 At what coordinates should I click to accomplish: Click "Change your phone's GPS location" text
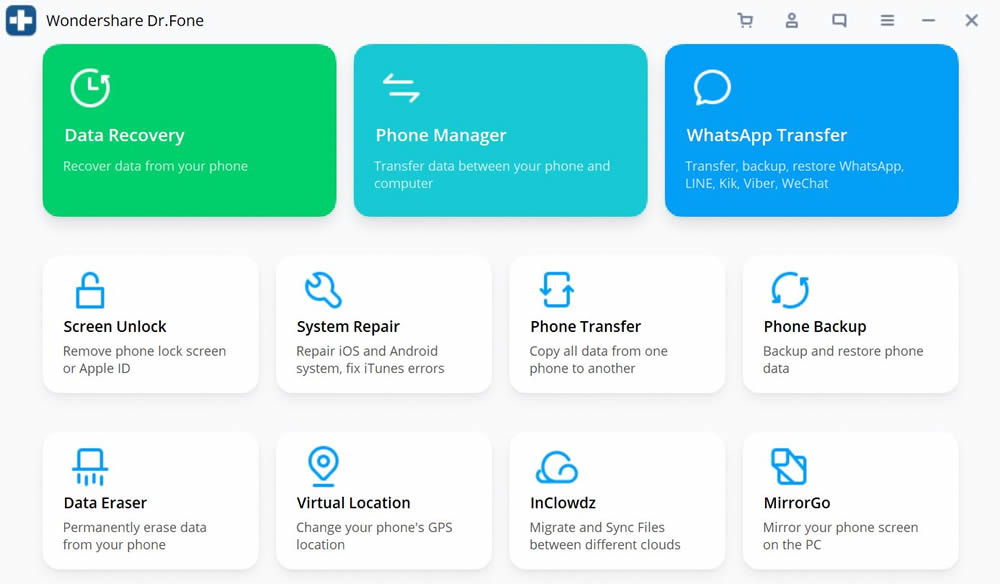click(x=374, y=536)
